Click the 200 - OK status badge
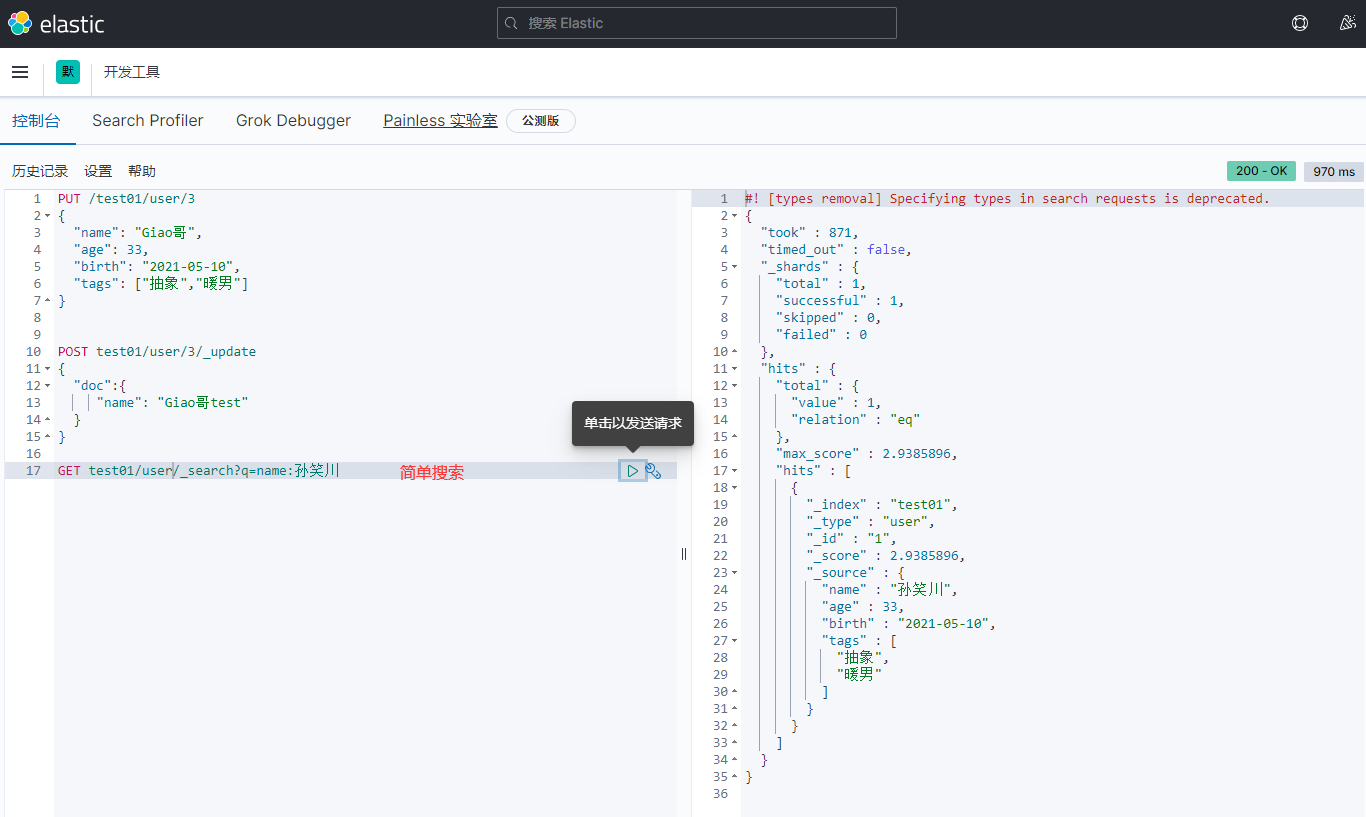This screenshot has height=817, width=1366. pos(1261,171)
